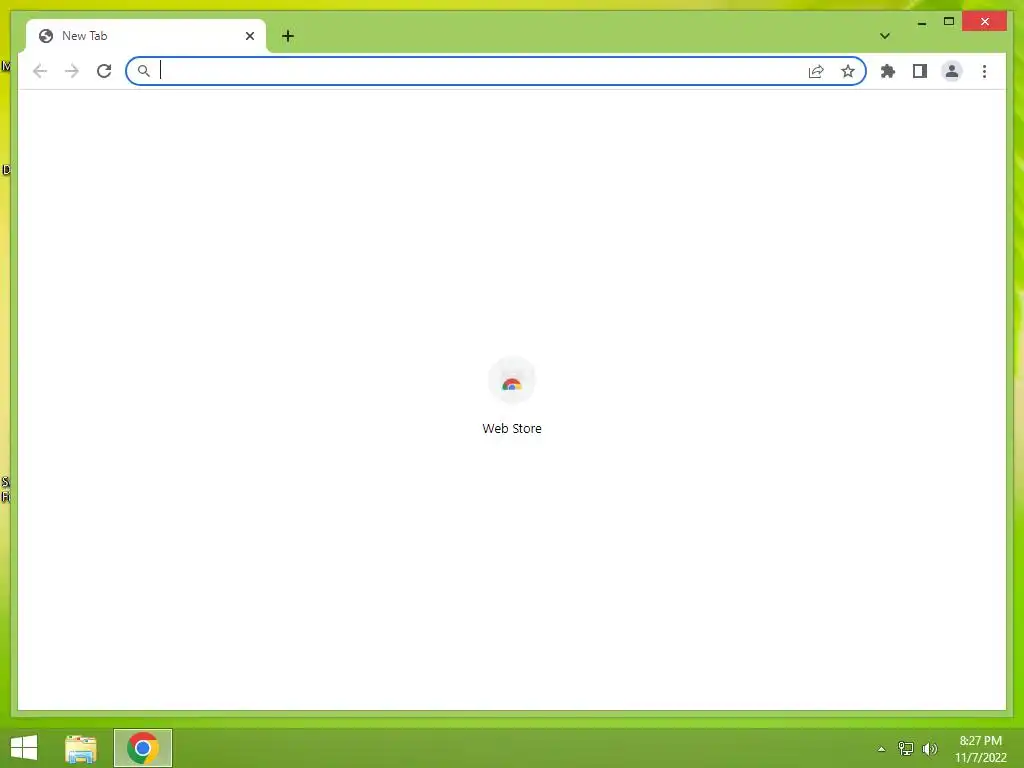The height and width of the screenshot is (768, 1024).
Task: Expand the tab search chevron
Action: tap(885, 36)
